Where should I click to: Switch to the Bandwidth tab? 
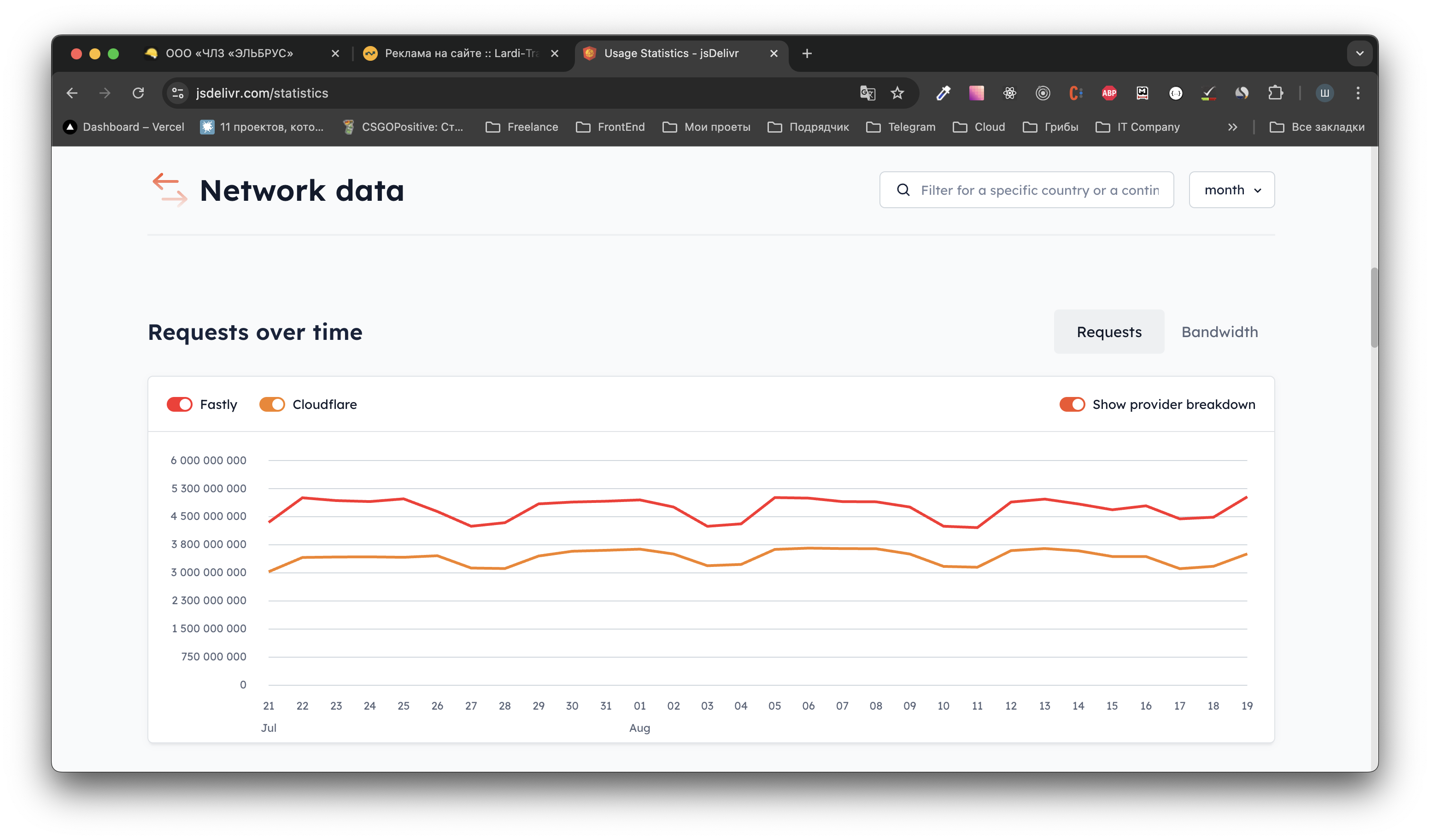pyautogui.click(x=1219, y=332)
